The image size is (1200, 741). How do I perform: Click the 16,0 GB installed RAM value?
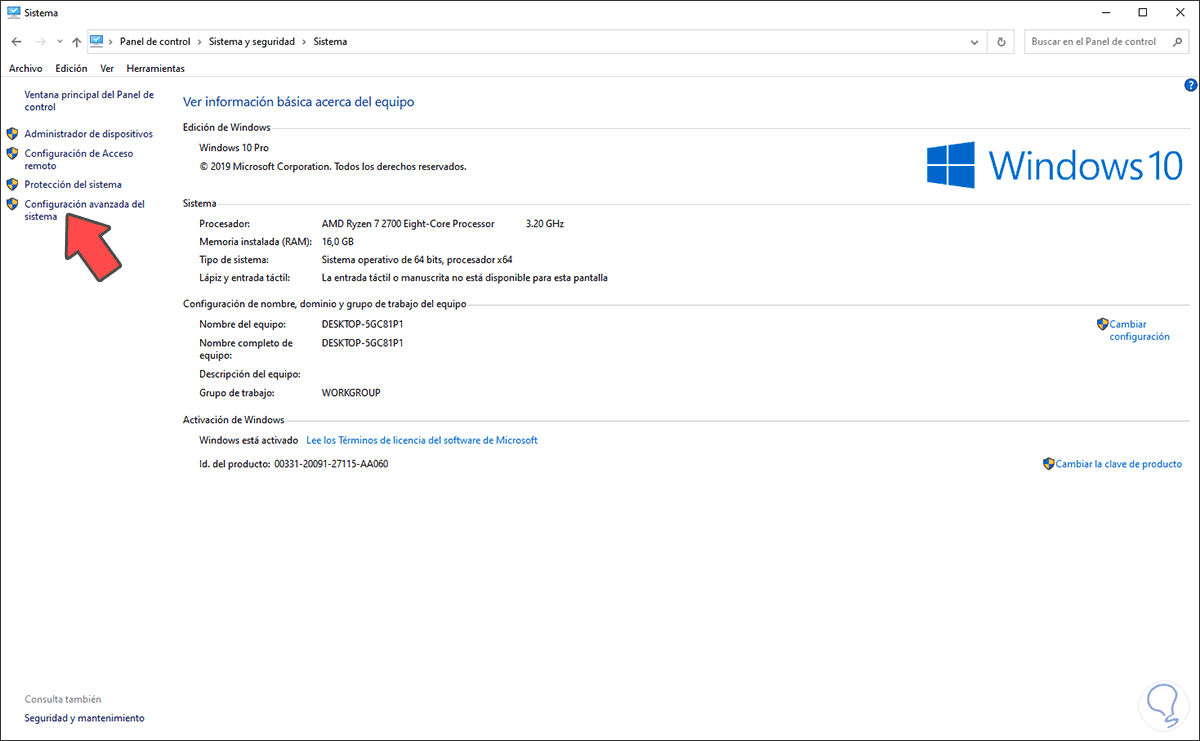[x=337, y=242]
